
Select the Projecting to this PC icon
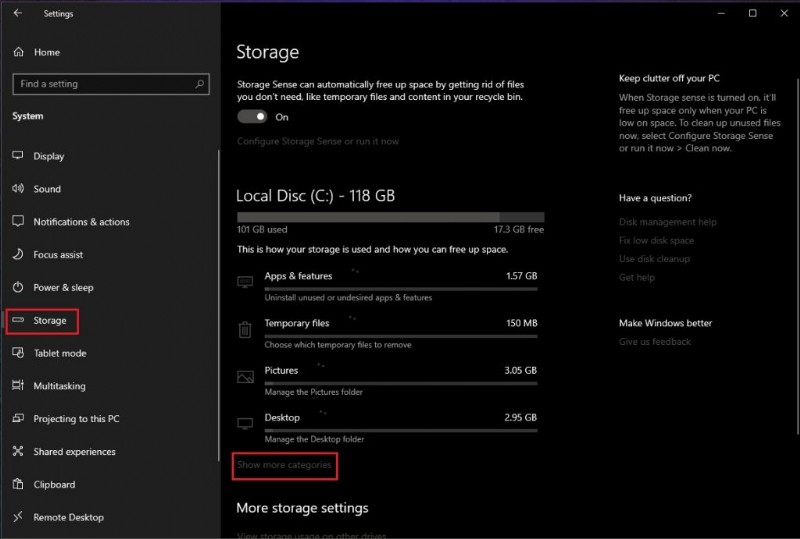tap(18, 418)
